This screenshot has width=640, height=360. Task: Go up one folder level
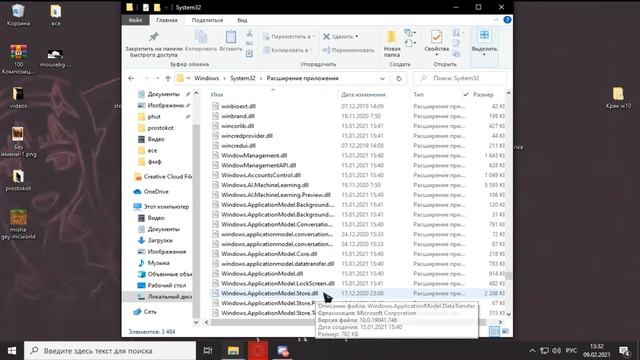[168, 78]
